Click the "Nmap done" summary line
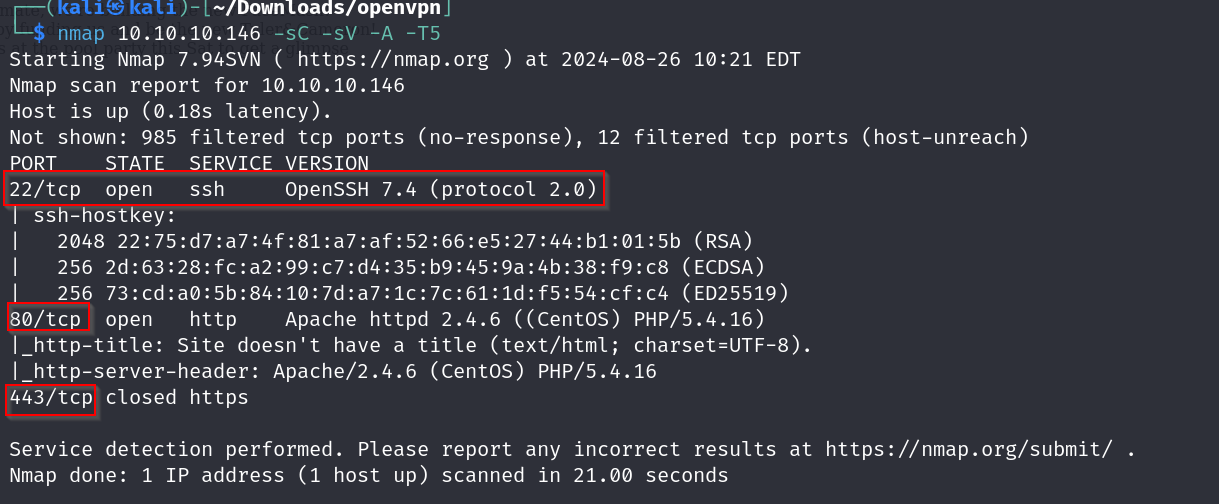 click(x=369, y=475)
